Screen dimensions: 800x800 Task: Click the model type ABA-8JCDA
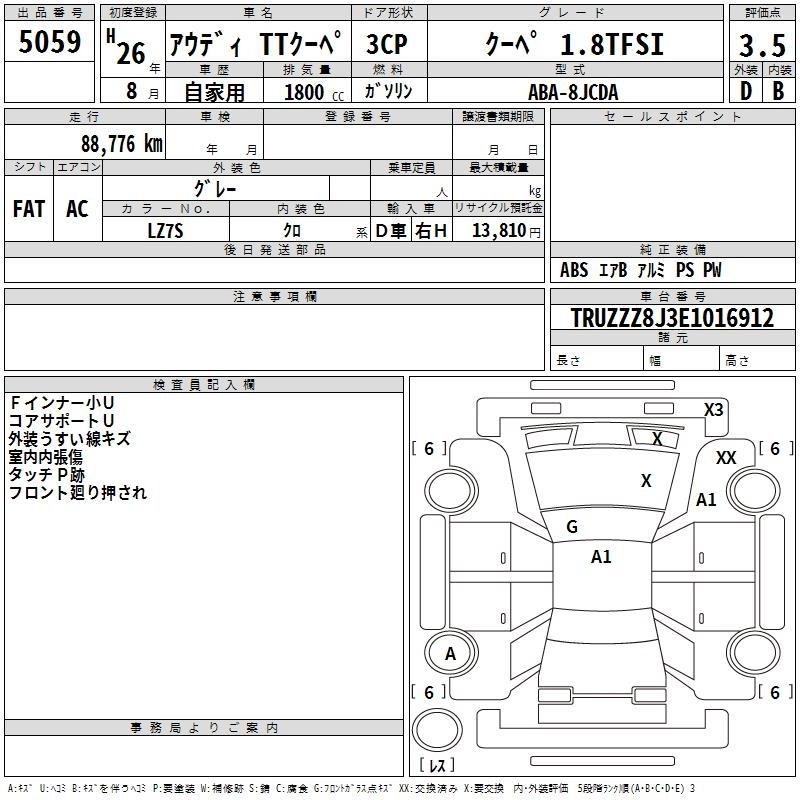572,91
